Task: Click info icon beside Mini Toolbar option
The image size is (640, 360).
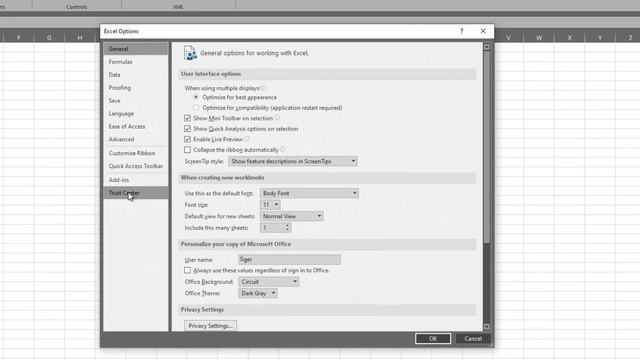Action: (277, 118)
